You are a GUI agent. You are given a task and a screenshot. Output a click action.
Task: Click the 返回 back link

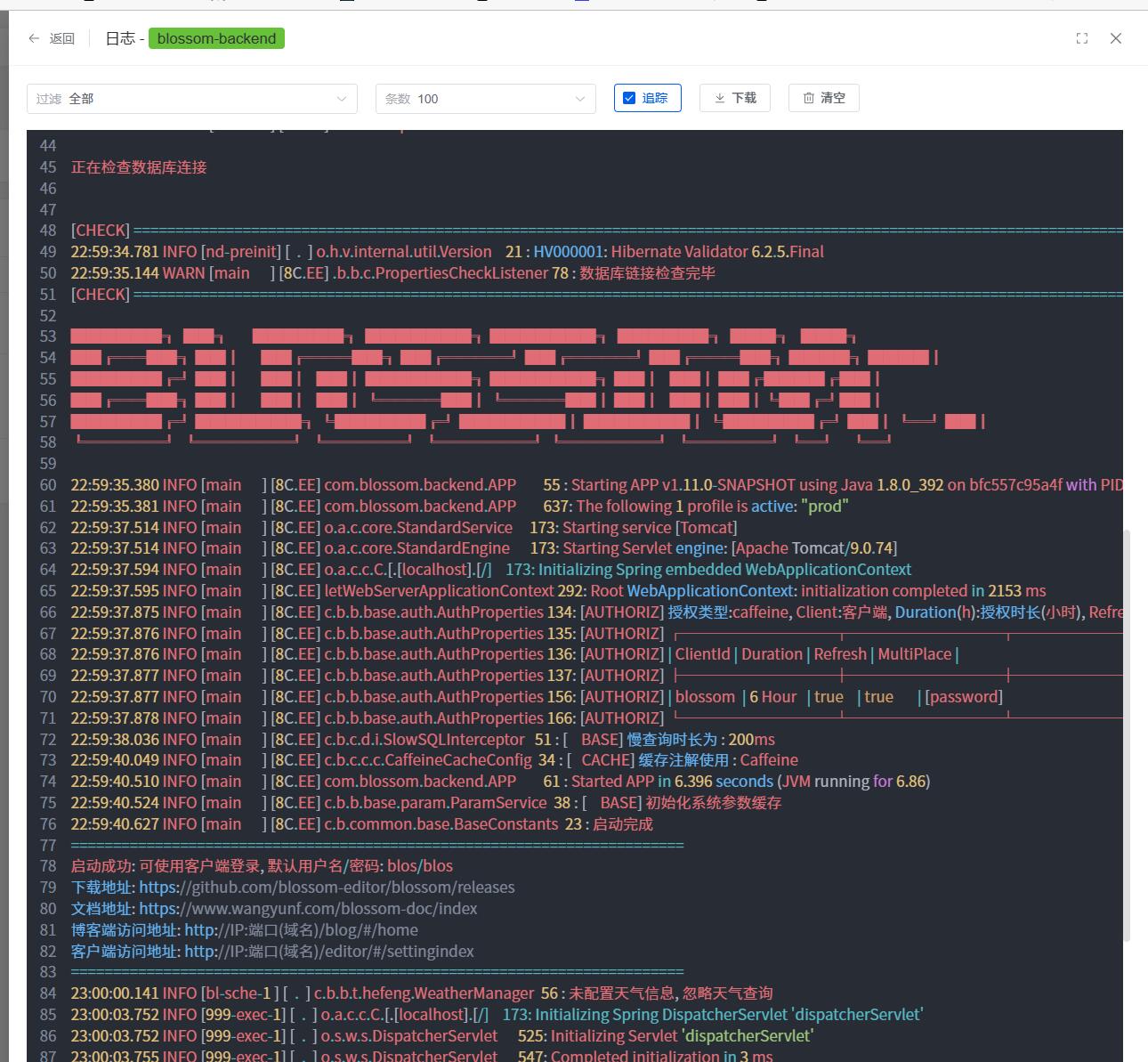tap(62, 38)
